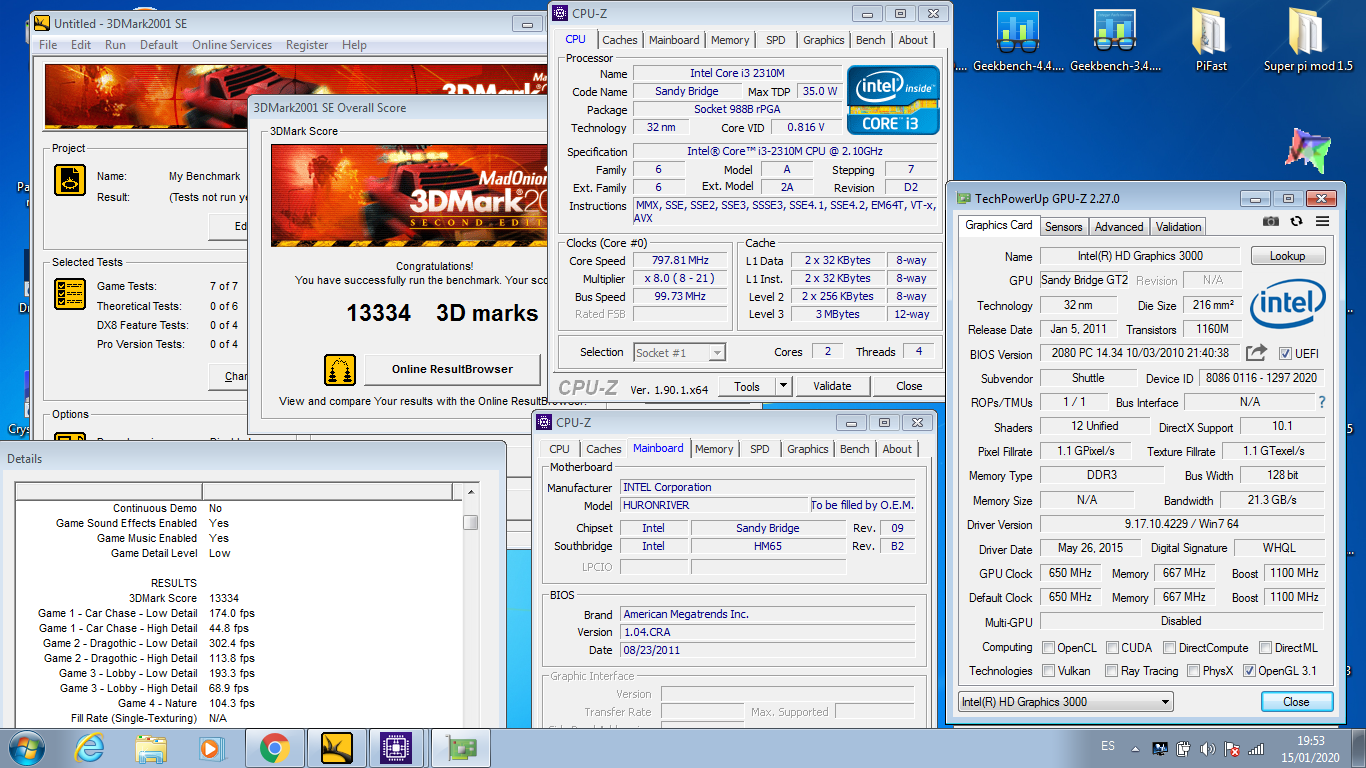Viewport: 1366px width, 768px height.
Task: Click the 13334 3D marks score text
Action: click(x=442, y=313)
